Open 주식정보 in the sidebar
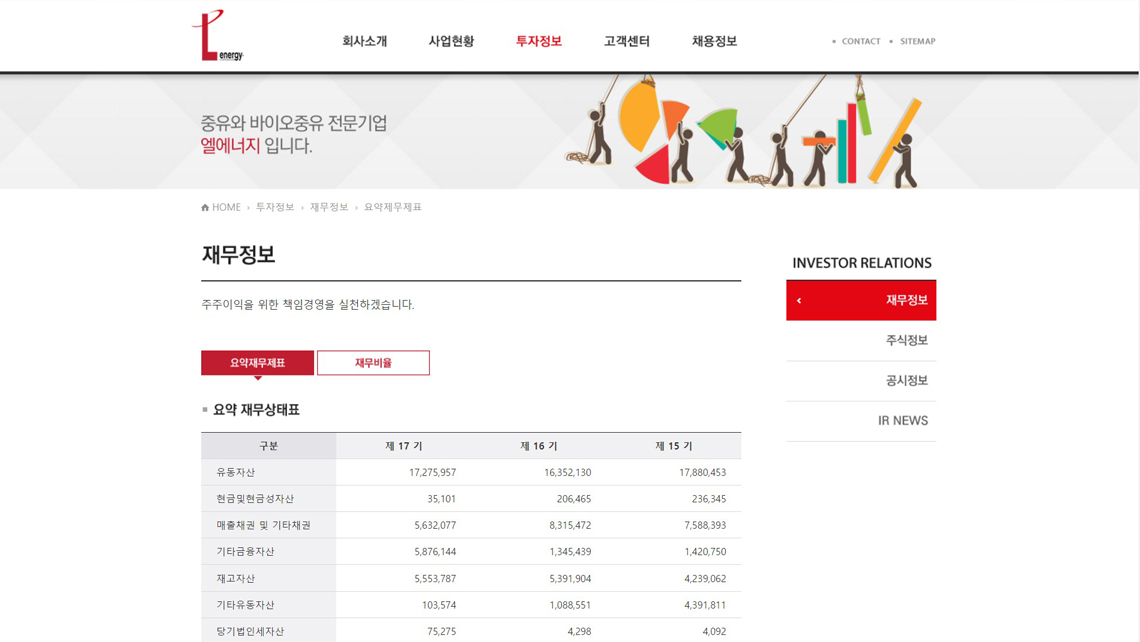The width and height of the screenshot is (1140, 642). pos(906,341)
